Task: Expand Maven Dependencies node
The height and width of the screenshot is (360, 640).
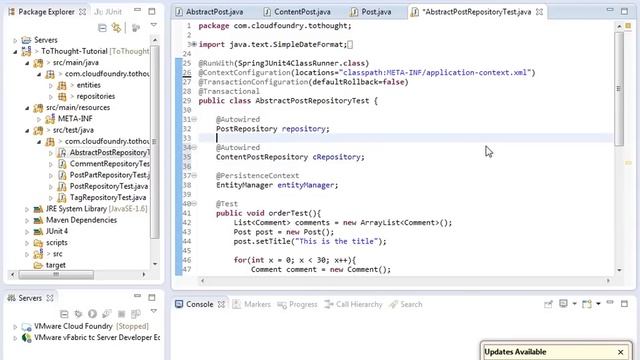Action: click(27, 221)
